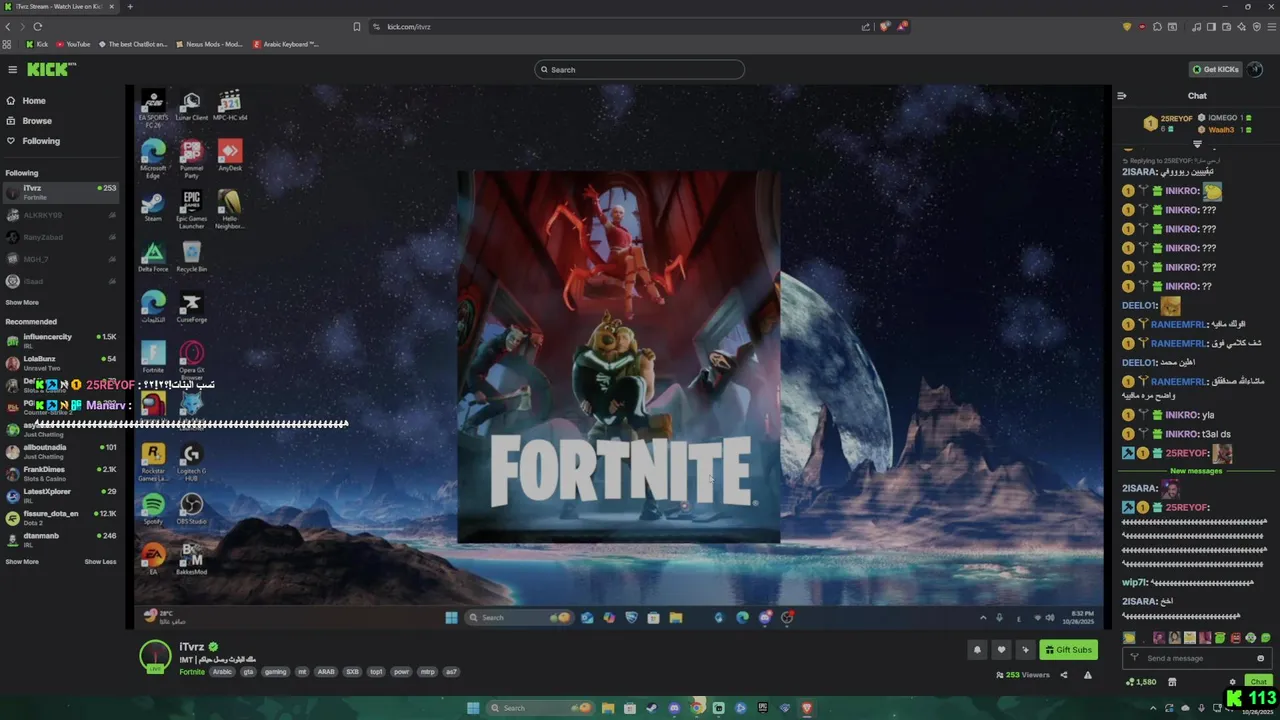Open Brave Shields lion icon
The width and height of the screenshot is (1280, 720).
884,26
